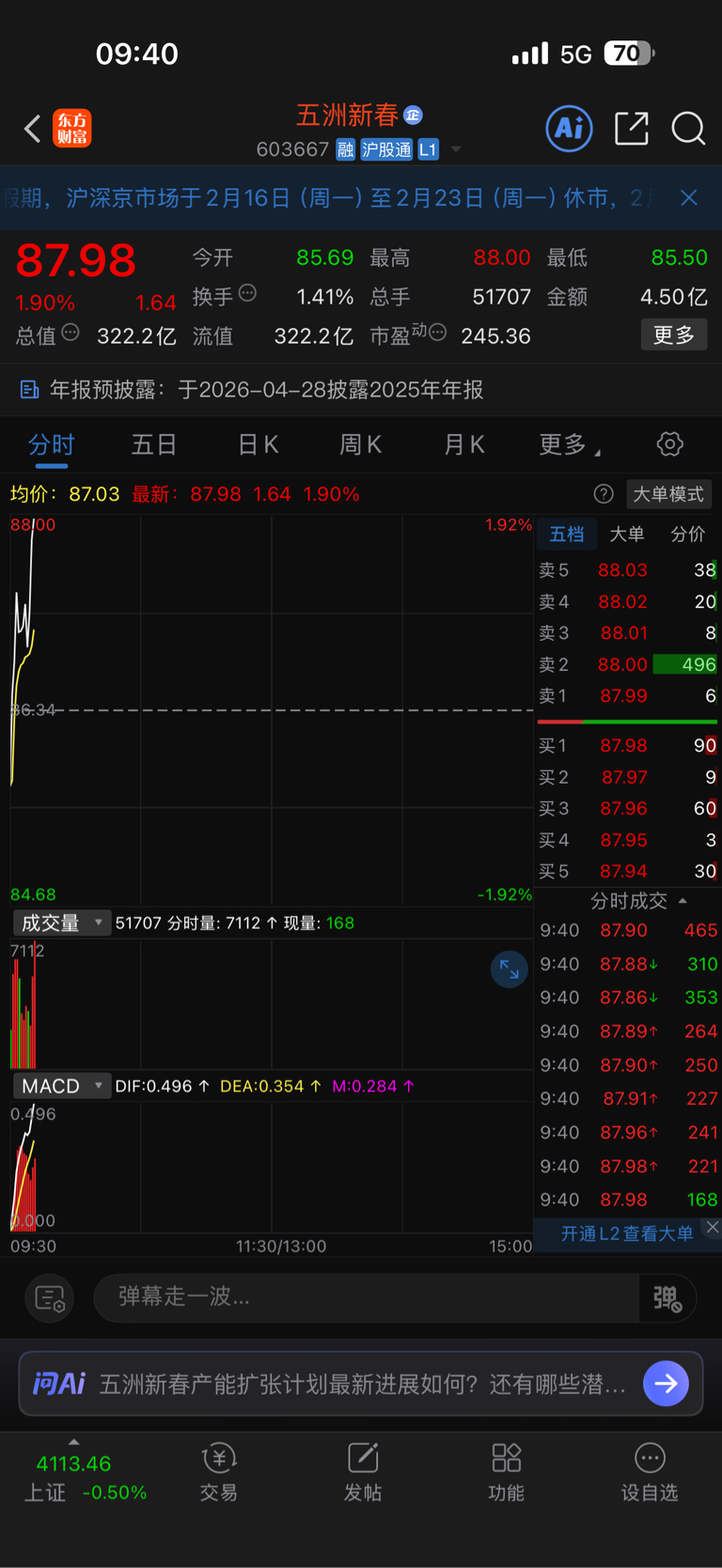Screen dimensions: 722x1568
Task: Tap the 沪股通 tag
Action: click(386, 149)
